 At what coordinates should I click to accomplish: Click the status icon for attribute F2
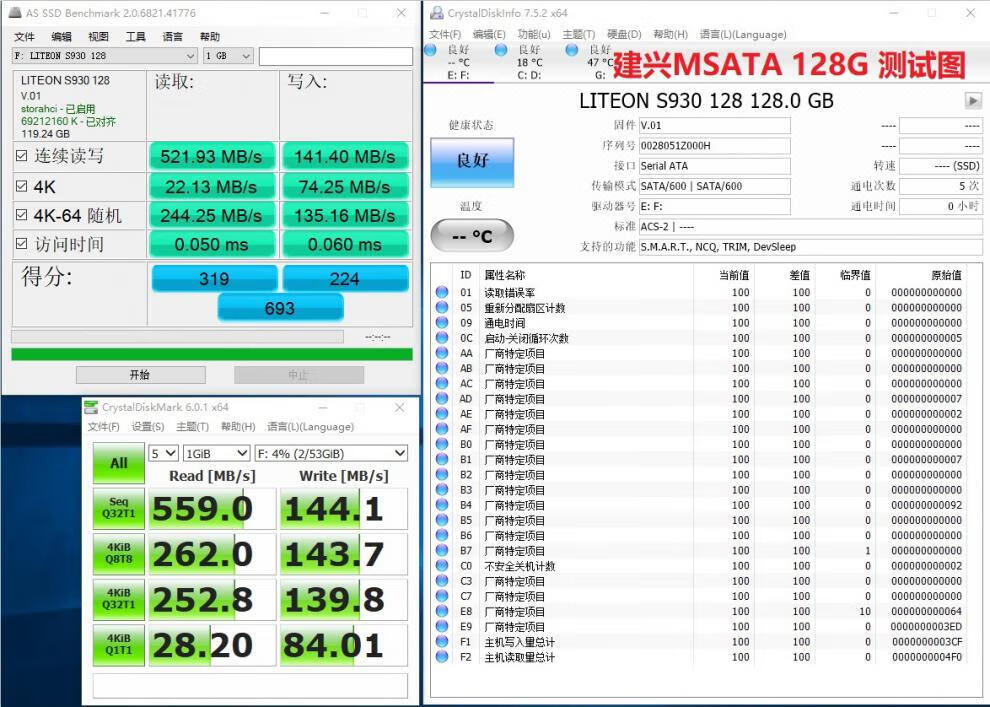point(442,657)
